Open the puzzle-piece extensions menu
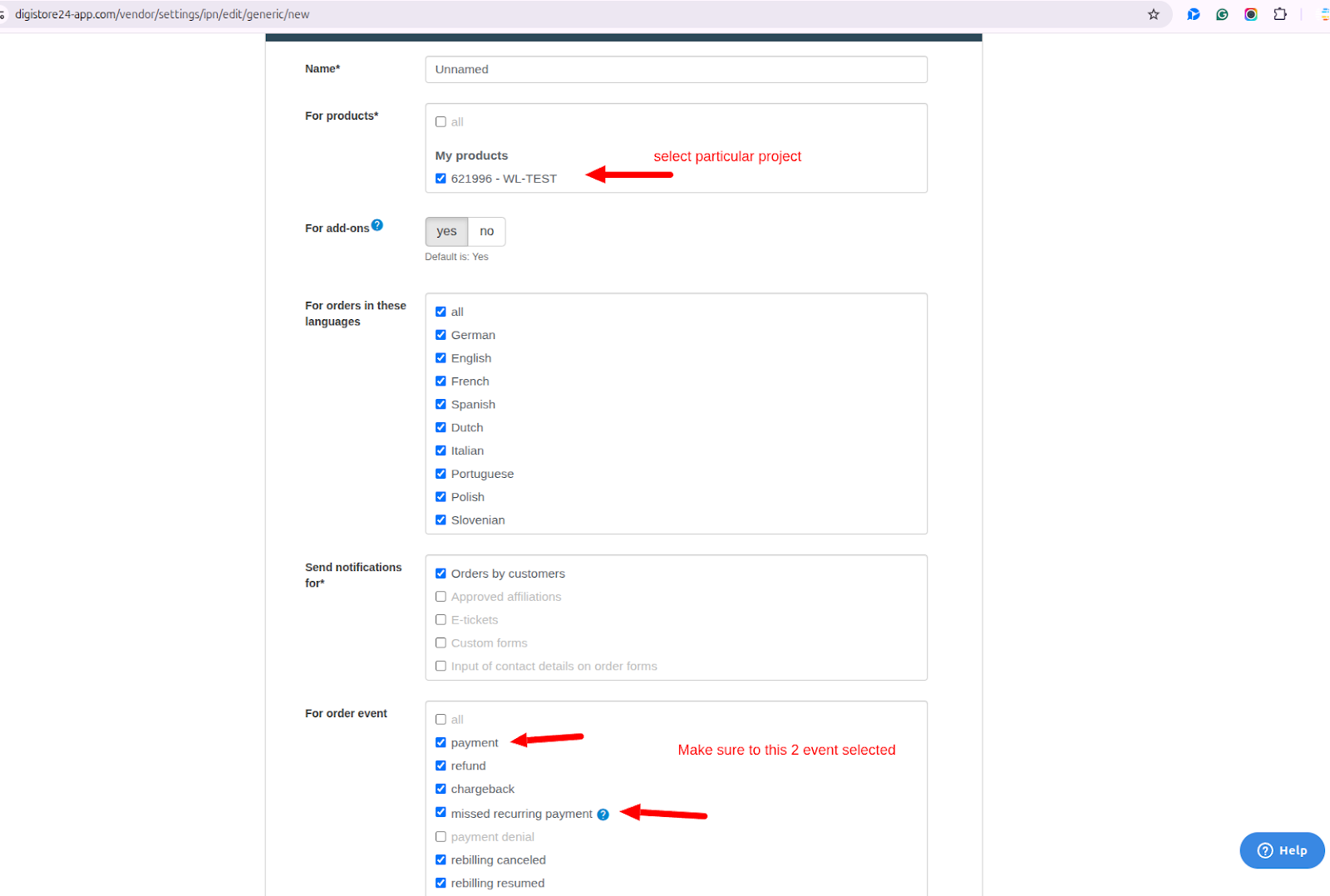 click(x=1280, y=14)
